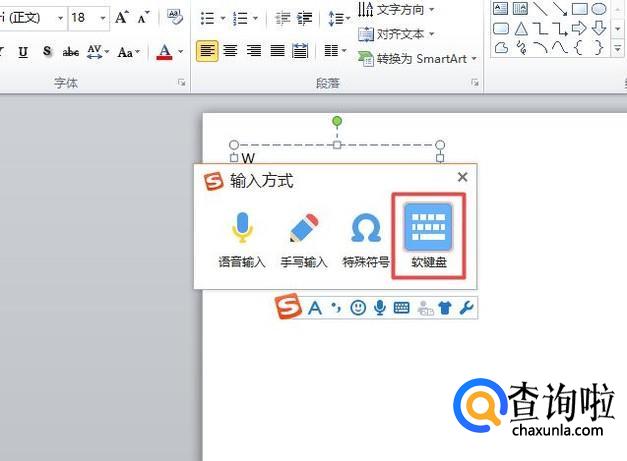Expand 转换为 SmartArt dropdown
Viewport: 627px width, 461px height.
pyautogui.click(x=473, y=59)
